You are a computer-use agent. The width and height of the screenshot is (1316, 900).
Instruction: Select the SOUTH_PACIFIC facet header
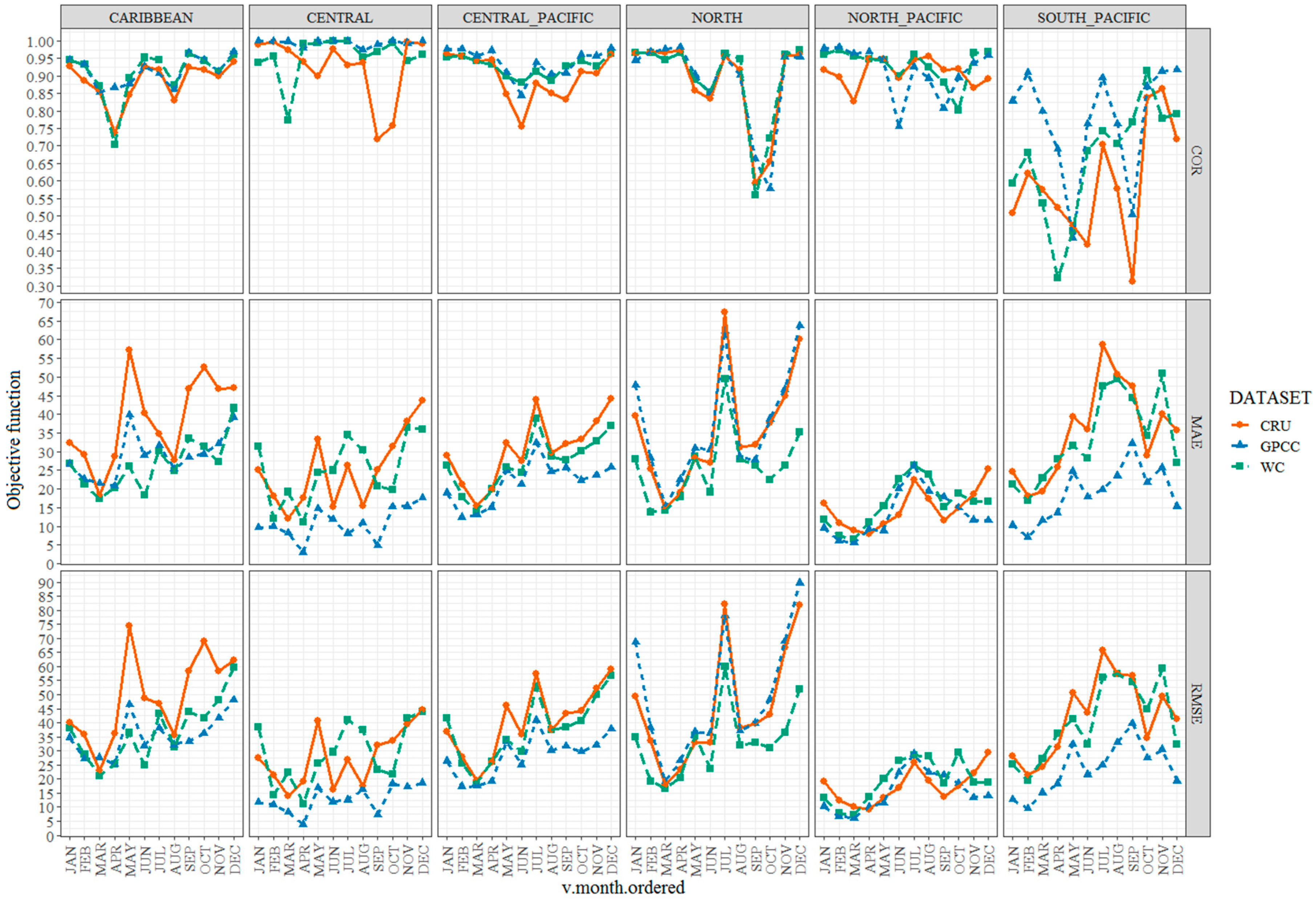[x=1093, y=17]
